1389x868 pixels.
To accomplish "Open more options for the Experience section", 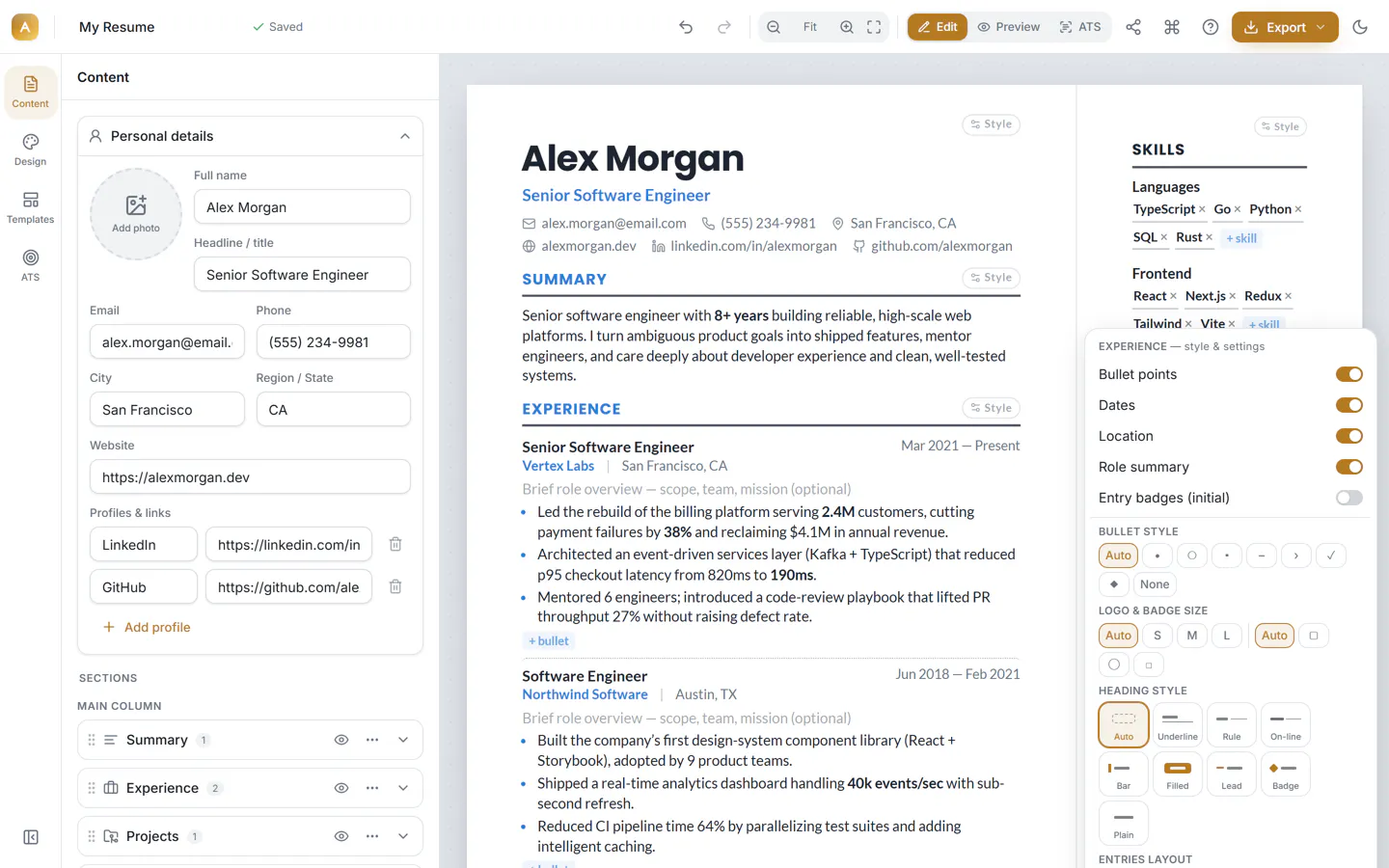I will (x=372, y=788).
